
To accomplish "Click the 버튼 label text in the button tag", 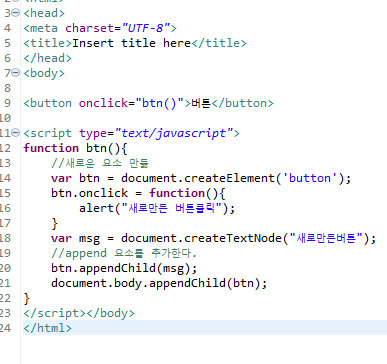I will tap(201, 103).
